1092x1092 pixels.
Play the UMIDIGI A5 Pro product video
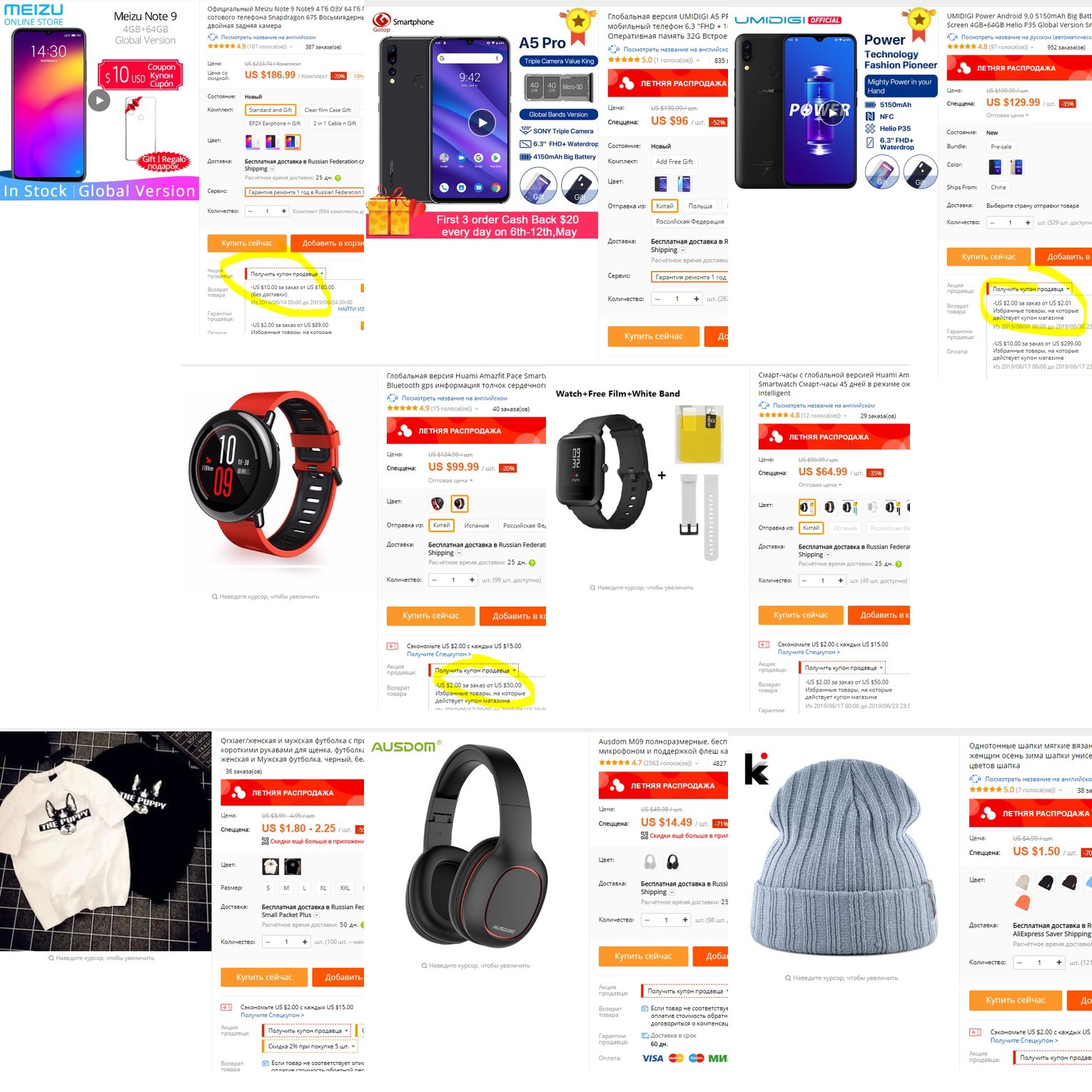pos(482,123)
